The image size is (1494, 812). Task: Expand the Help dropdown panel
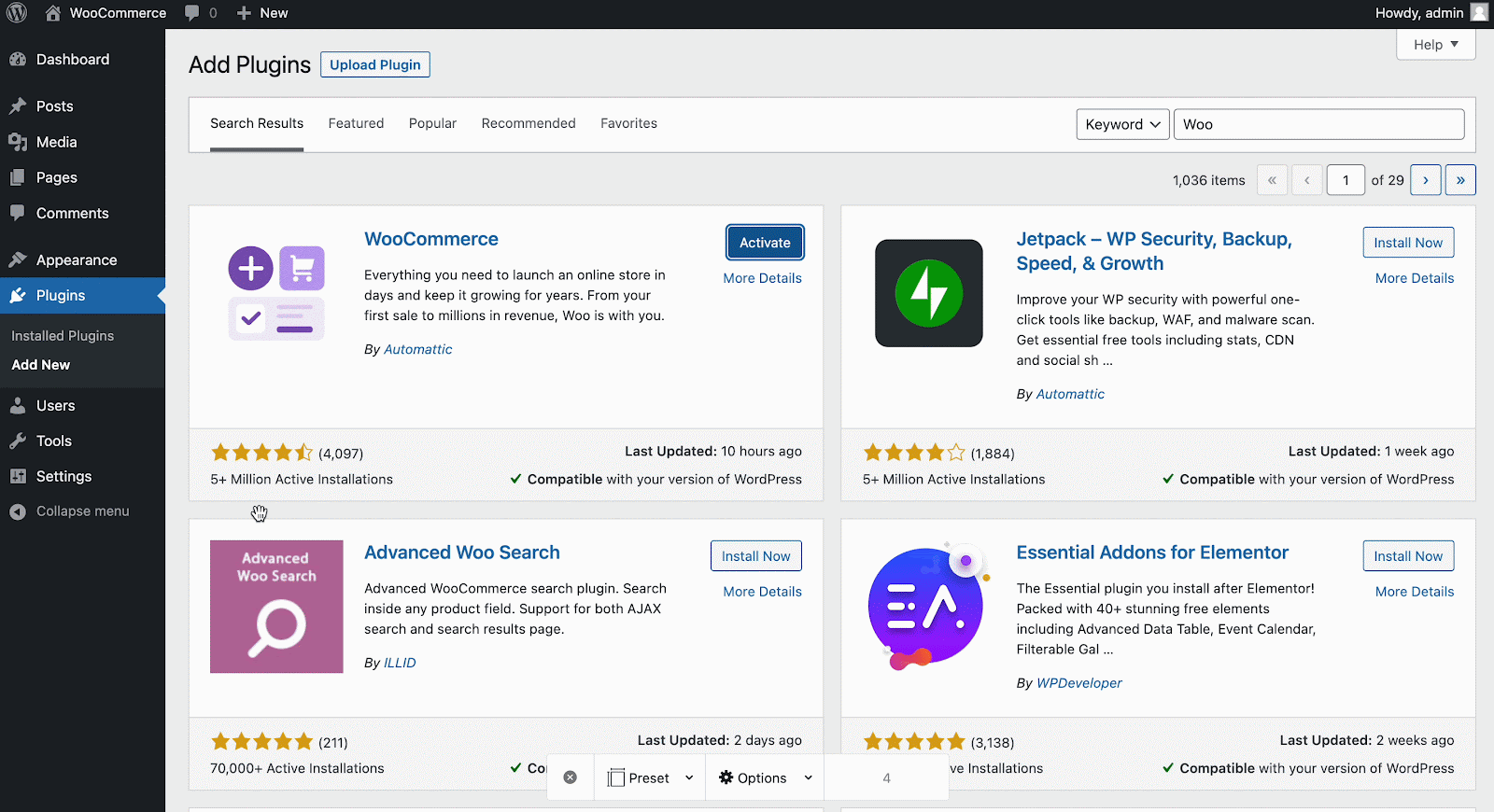point(1435,45)
